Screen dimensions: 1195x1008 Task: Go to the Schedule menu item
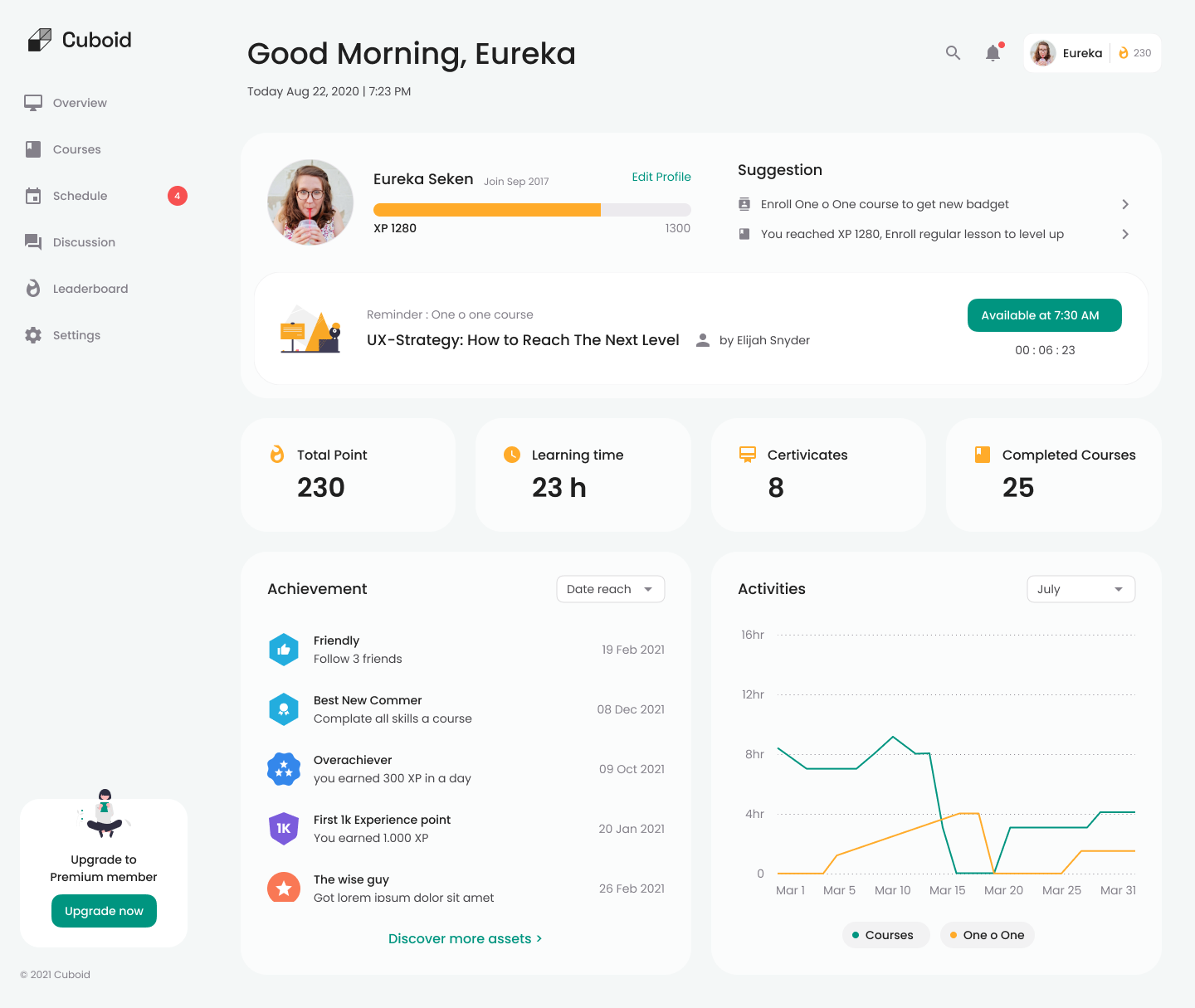click(x=80, y=196)
